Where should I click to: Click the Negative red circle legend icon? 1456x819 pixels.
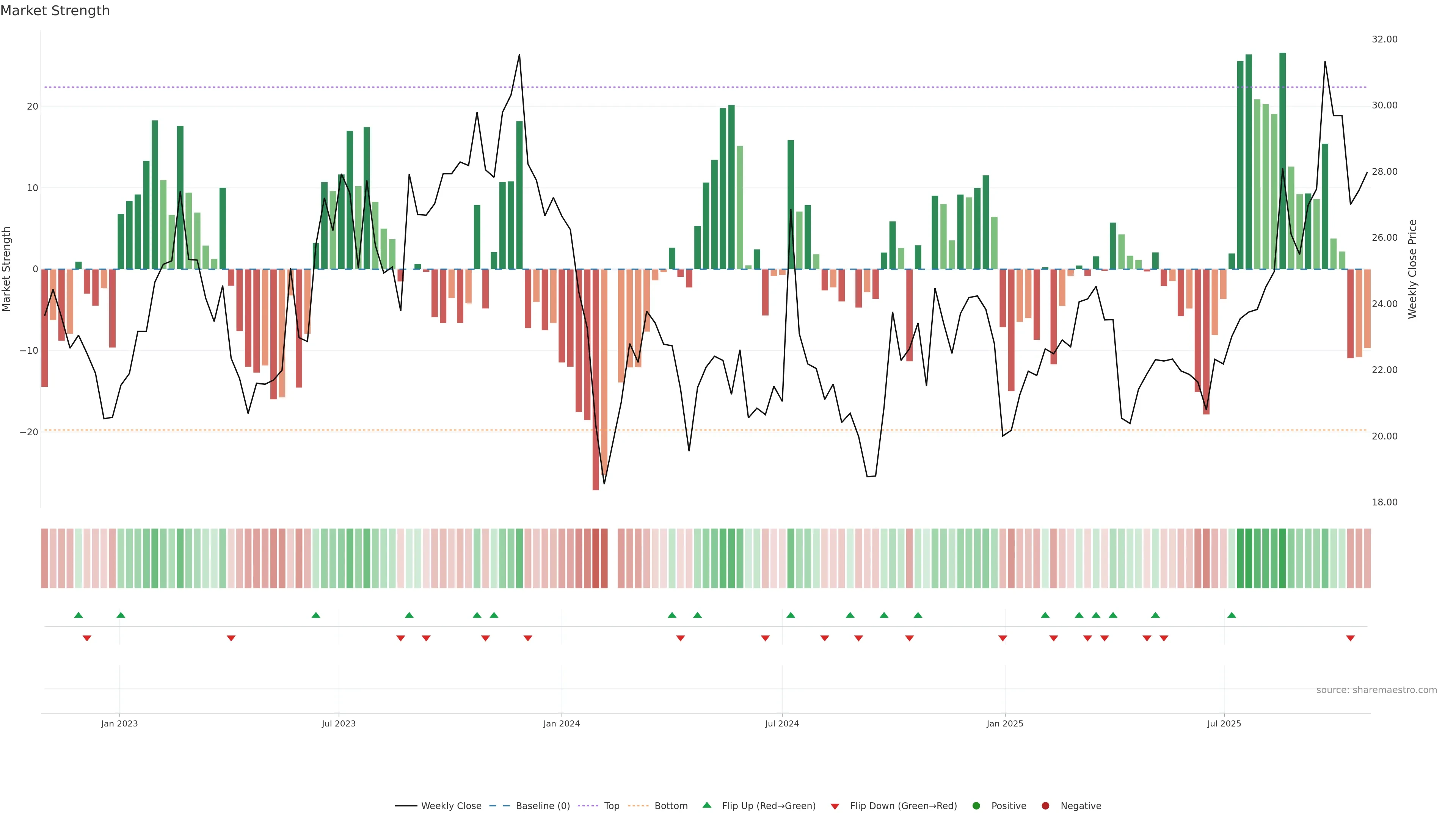1045,806
